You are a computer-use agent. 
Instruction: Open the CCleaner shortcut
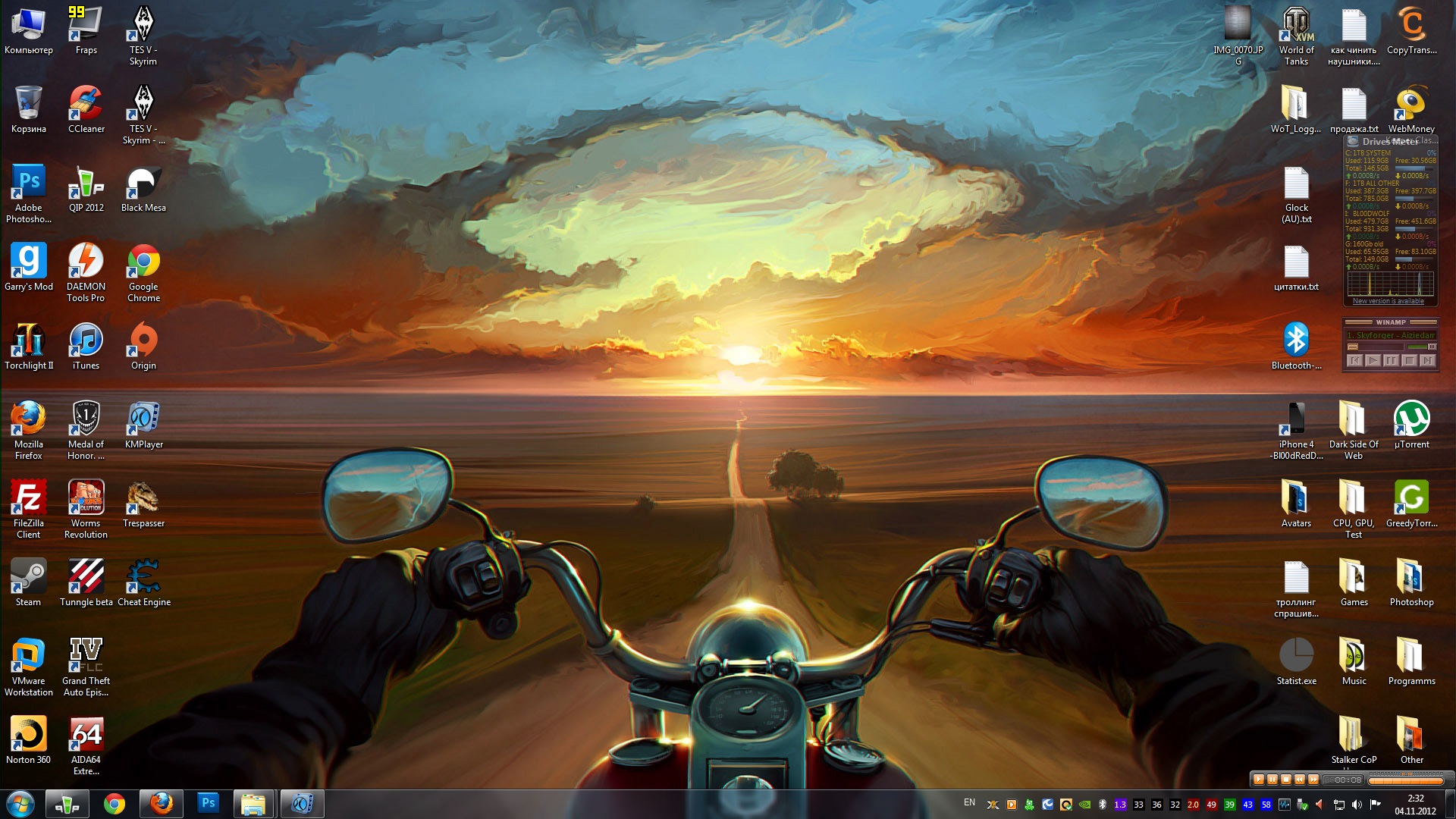tap(86, 109)
